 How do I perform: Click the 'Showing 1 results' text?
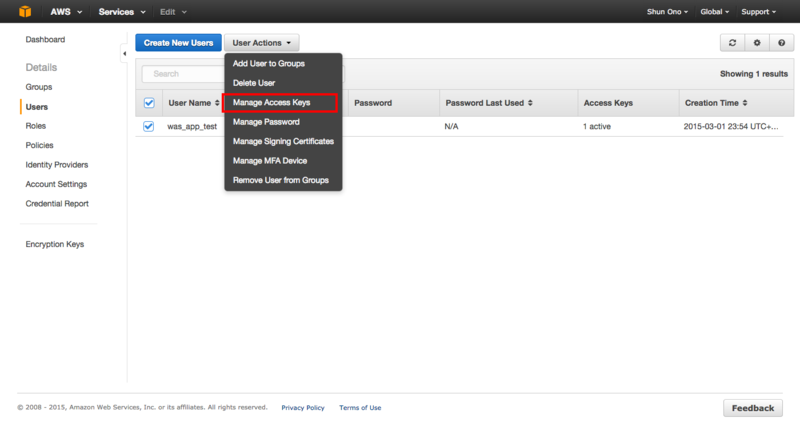[754, 74]
